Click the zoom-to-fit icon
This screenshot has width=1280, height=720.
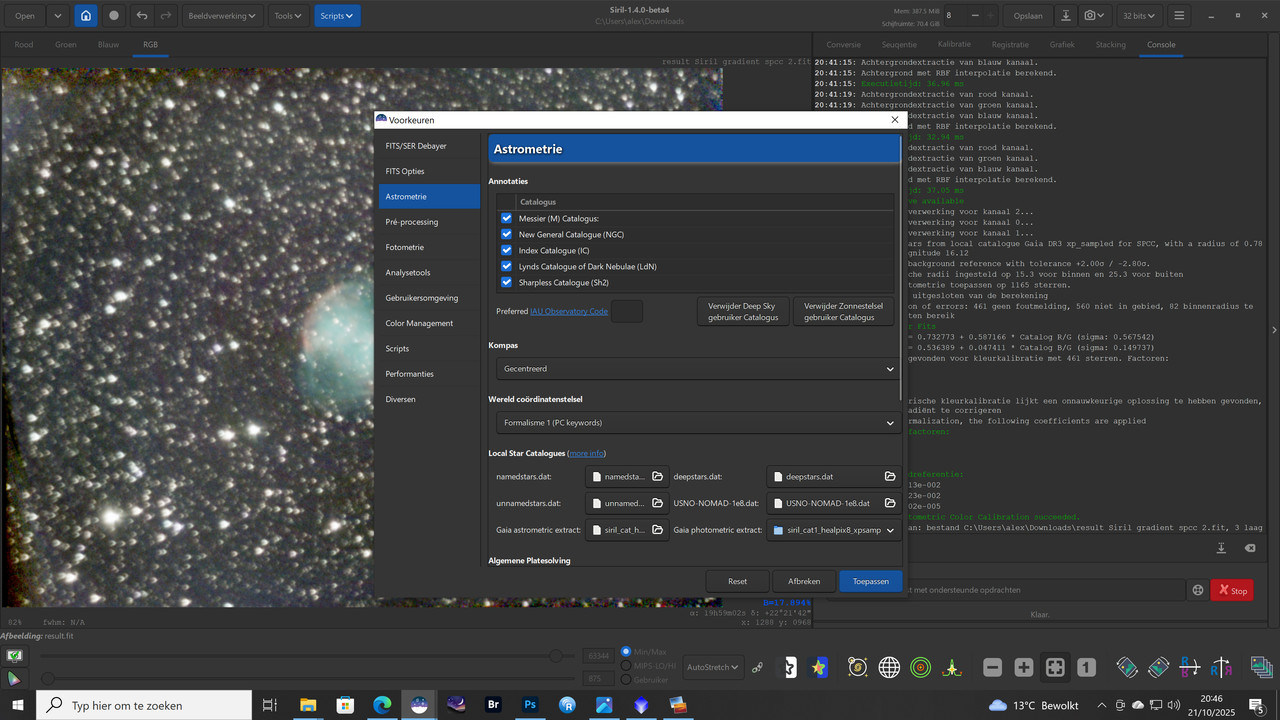coord(1054,667)
